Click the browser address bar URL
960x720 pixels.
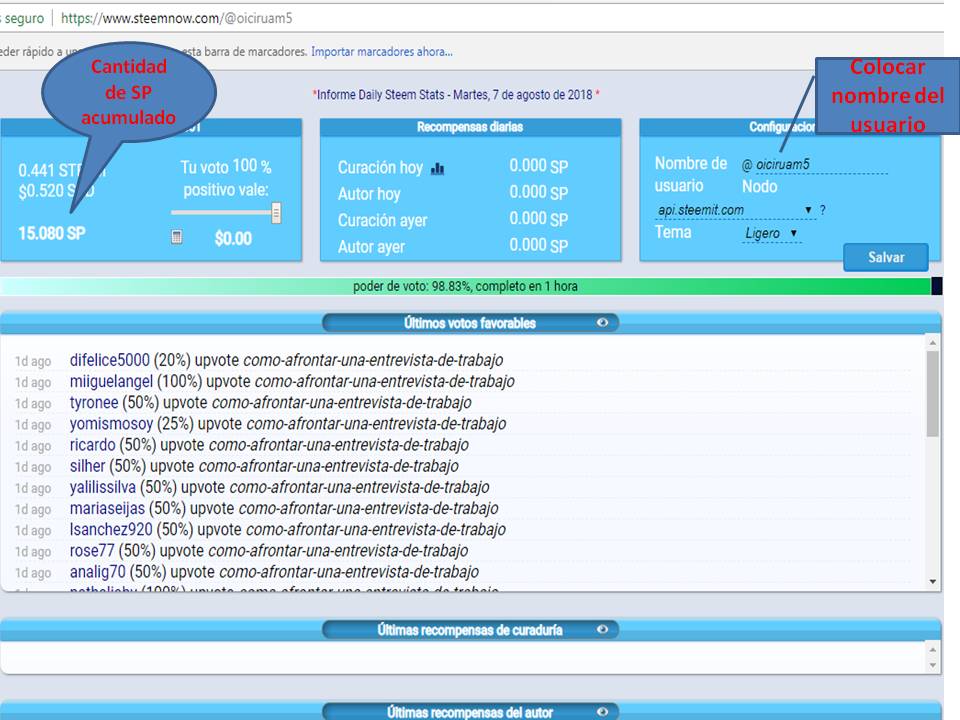click(176, 18)
